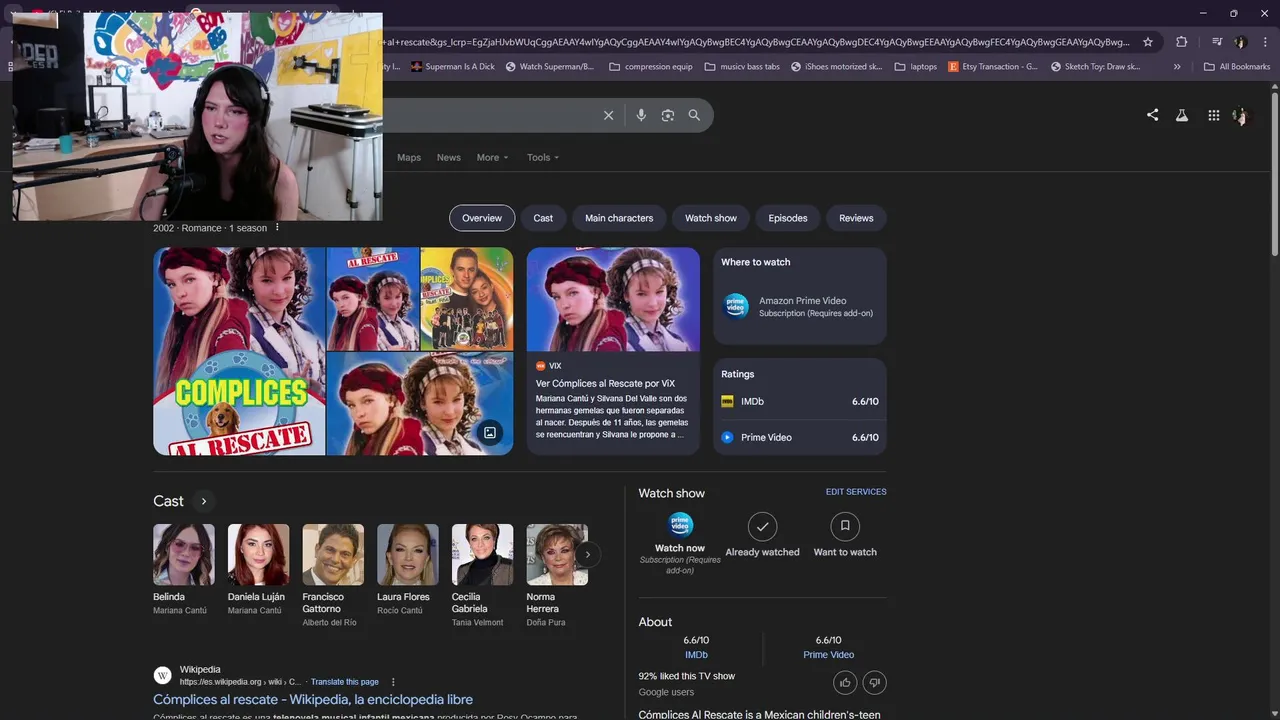
Task: Open Belinda cast photo
Action: tap(184, 555)
